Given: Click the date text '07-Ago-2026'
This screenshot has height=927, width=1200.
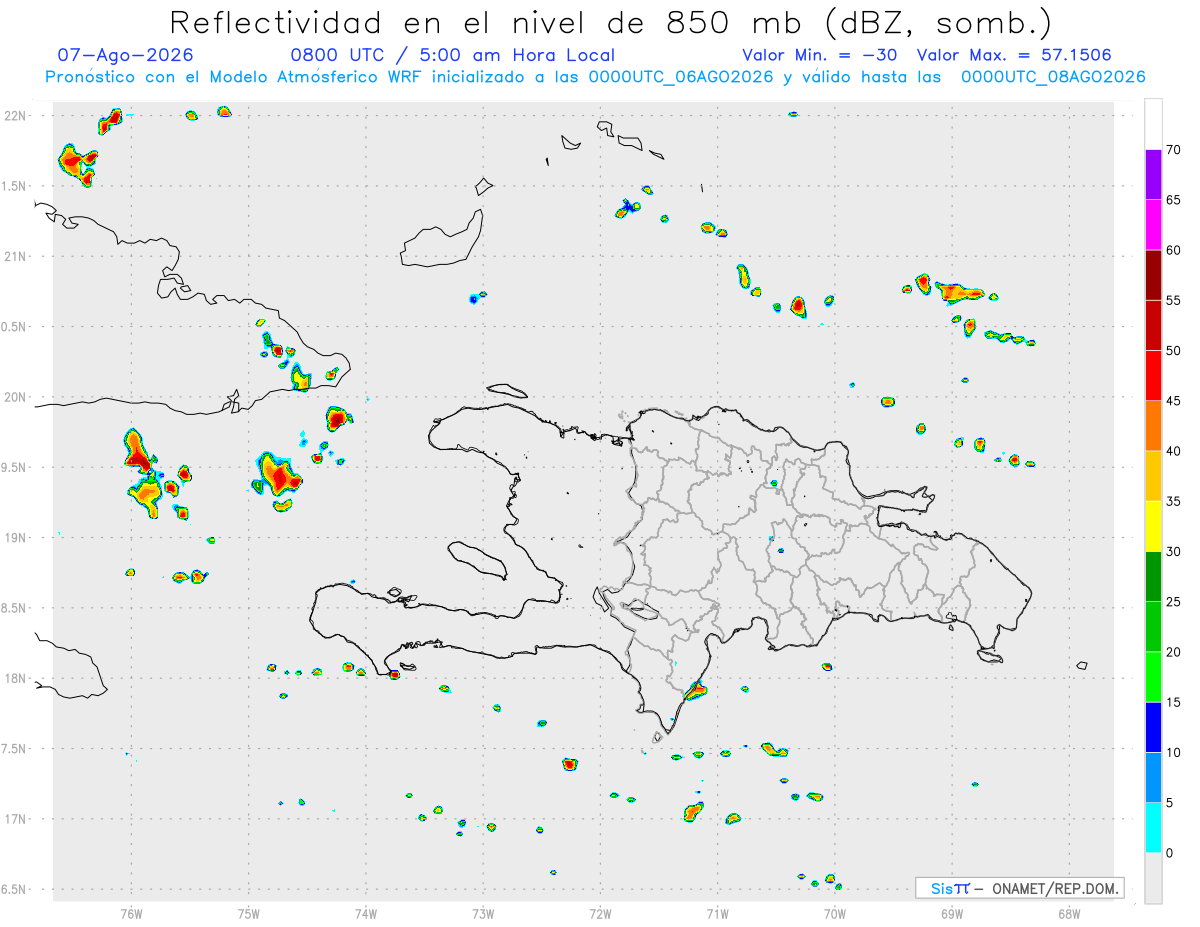Looking at the screenshot, I should (126, 55).
